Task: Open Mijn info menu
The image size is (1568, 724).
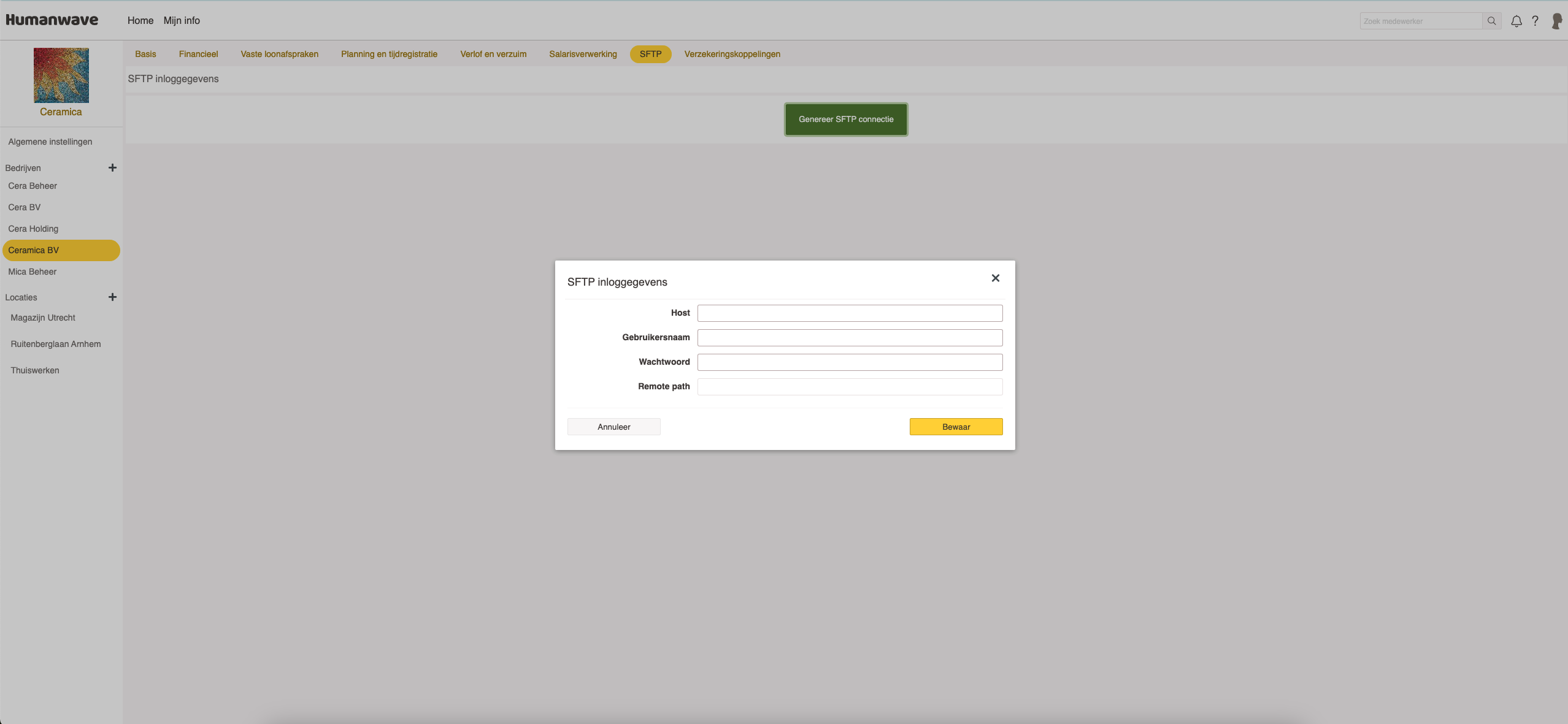Action: [x=182, y=20]
